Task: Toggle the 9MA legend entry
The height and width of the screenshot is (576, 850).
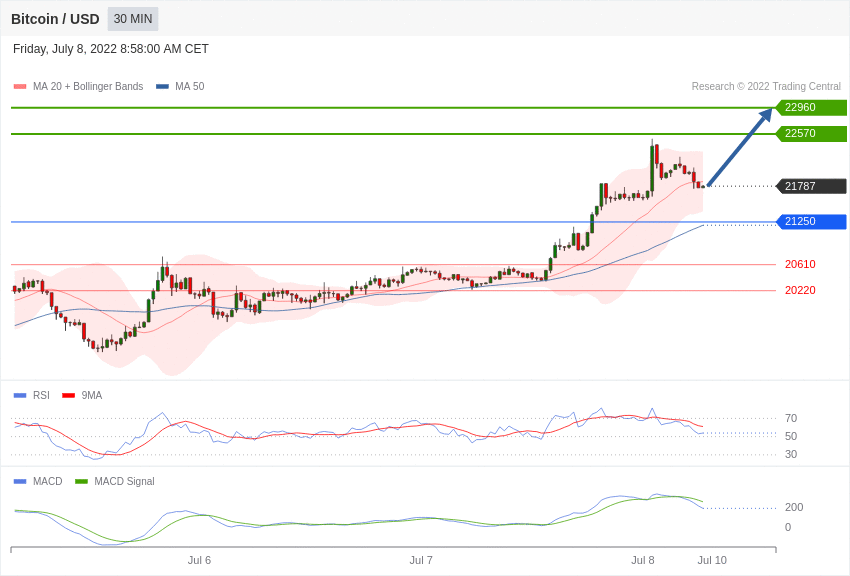Action: click(82, 396)
